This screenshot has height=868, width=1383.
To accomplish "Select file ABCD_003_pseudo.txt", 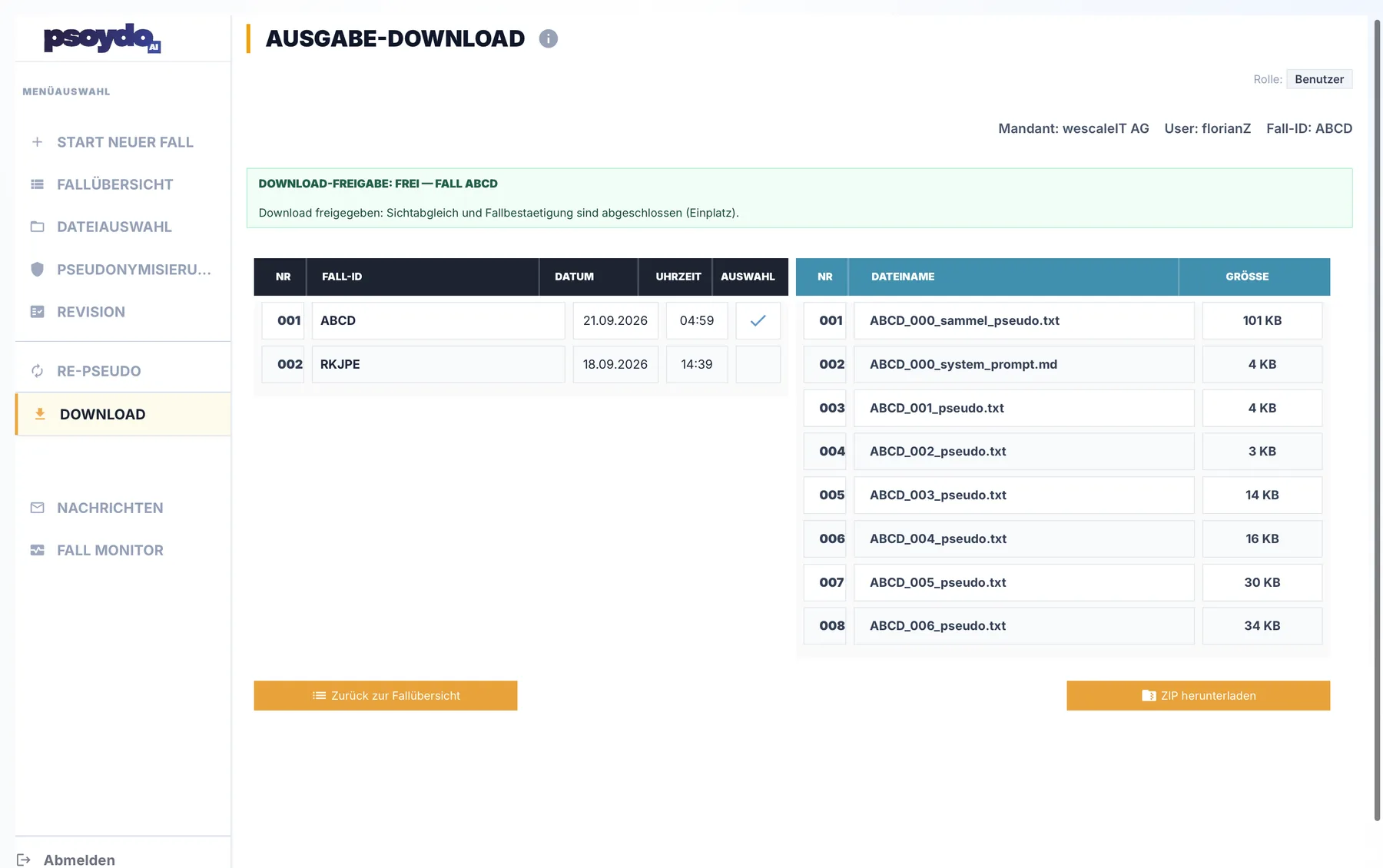I will (x=1024, y=495).
